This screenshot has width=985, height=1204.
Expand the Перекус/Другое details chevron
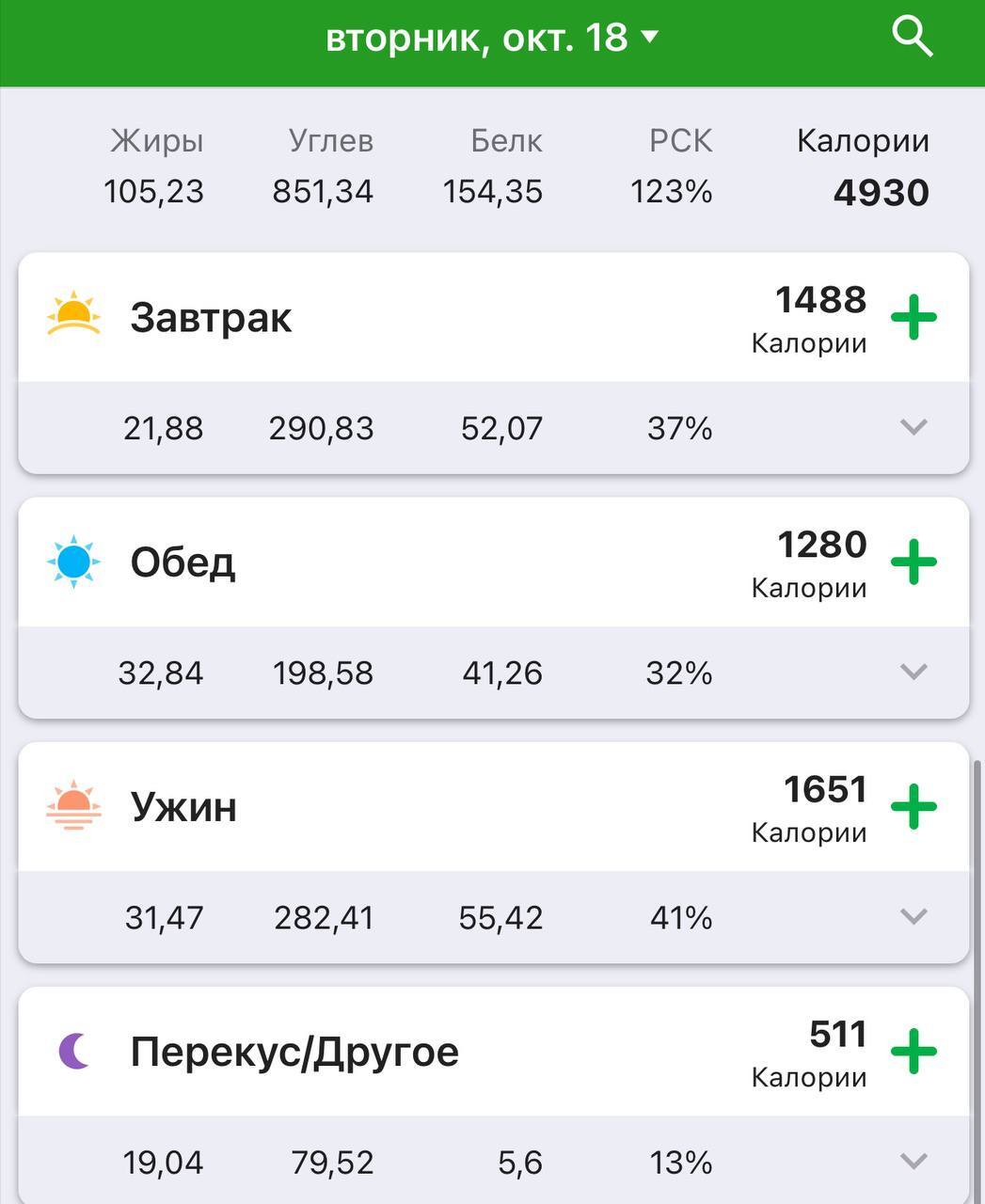tap(914, 1161)
